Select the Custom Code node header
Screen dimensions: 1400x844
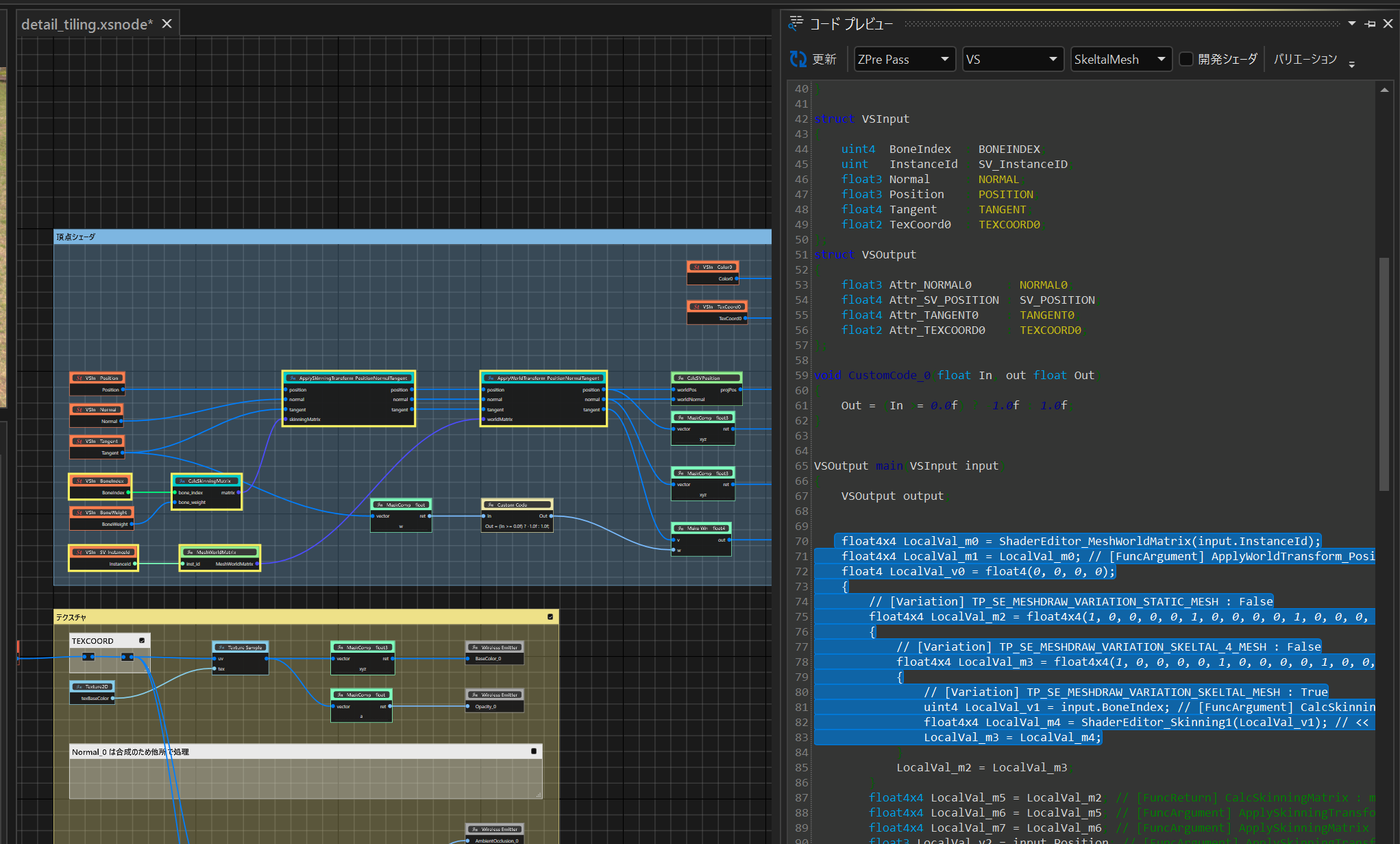tap(517, 505)
